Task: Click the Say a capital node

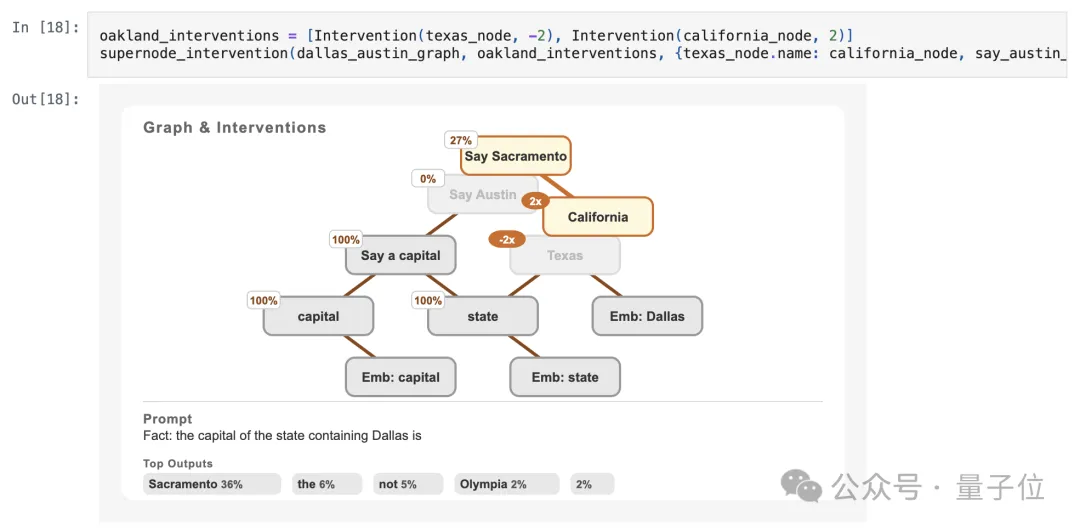Action: click(400, 255)
